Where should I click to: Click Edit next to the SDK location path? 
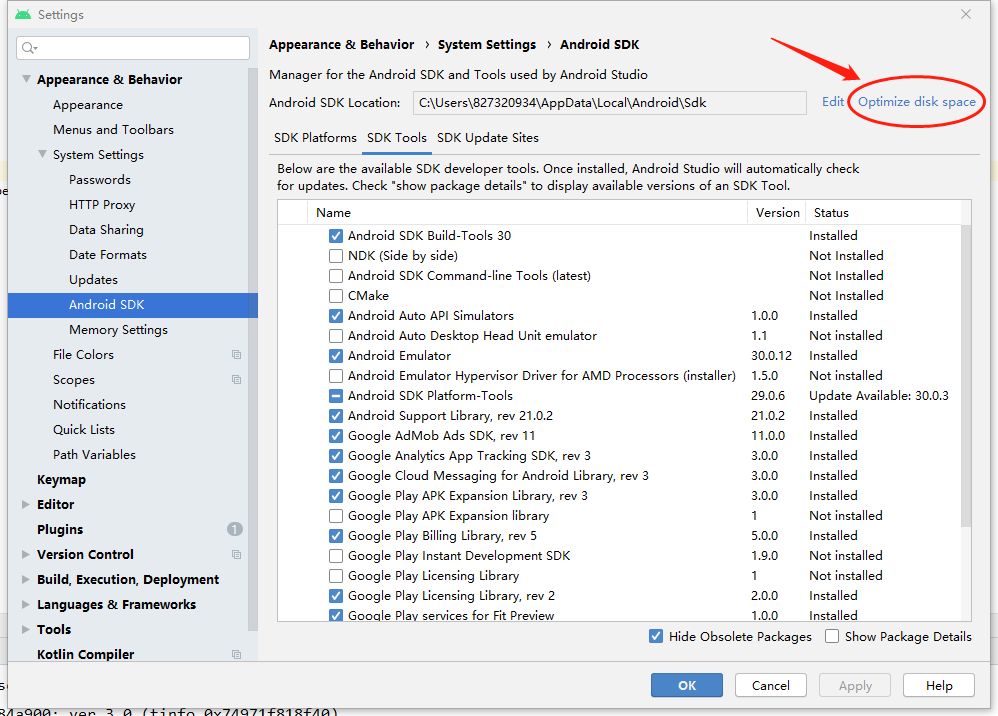[833, 102]
